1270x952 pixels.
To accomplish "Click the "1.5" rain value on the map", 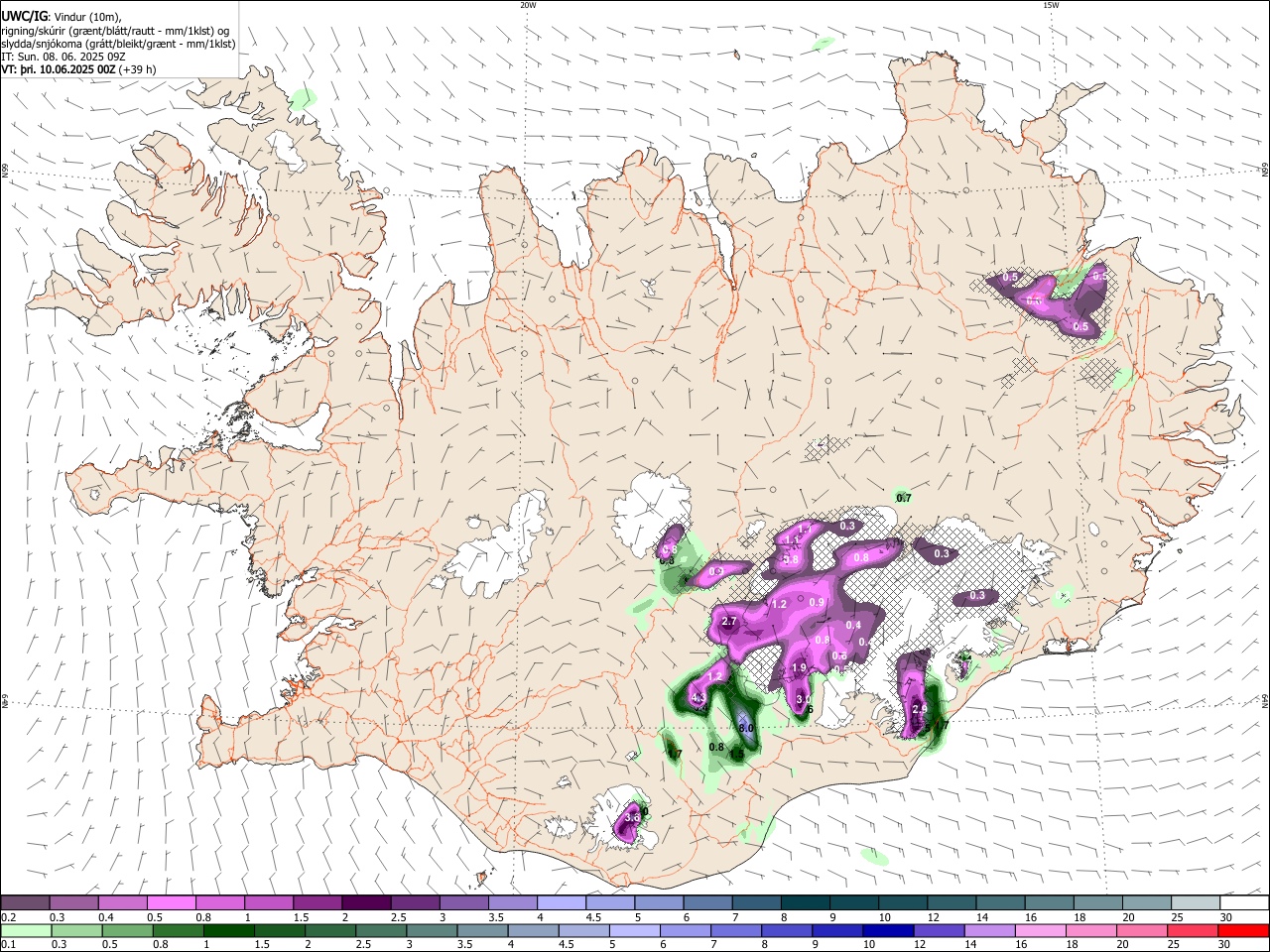I will (737, 755).
